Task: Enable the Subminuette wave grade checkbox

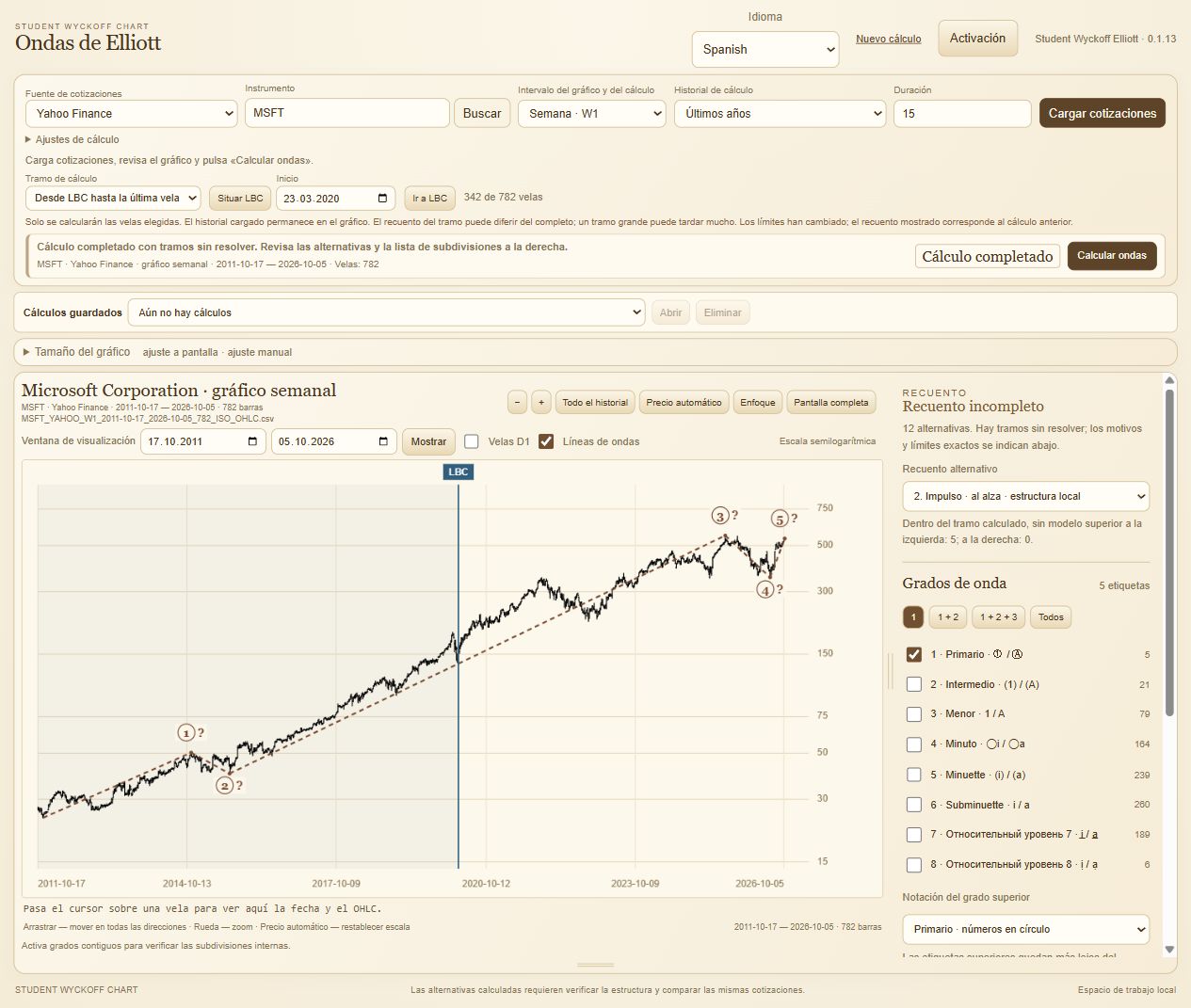Action: (913, 805)
